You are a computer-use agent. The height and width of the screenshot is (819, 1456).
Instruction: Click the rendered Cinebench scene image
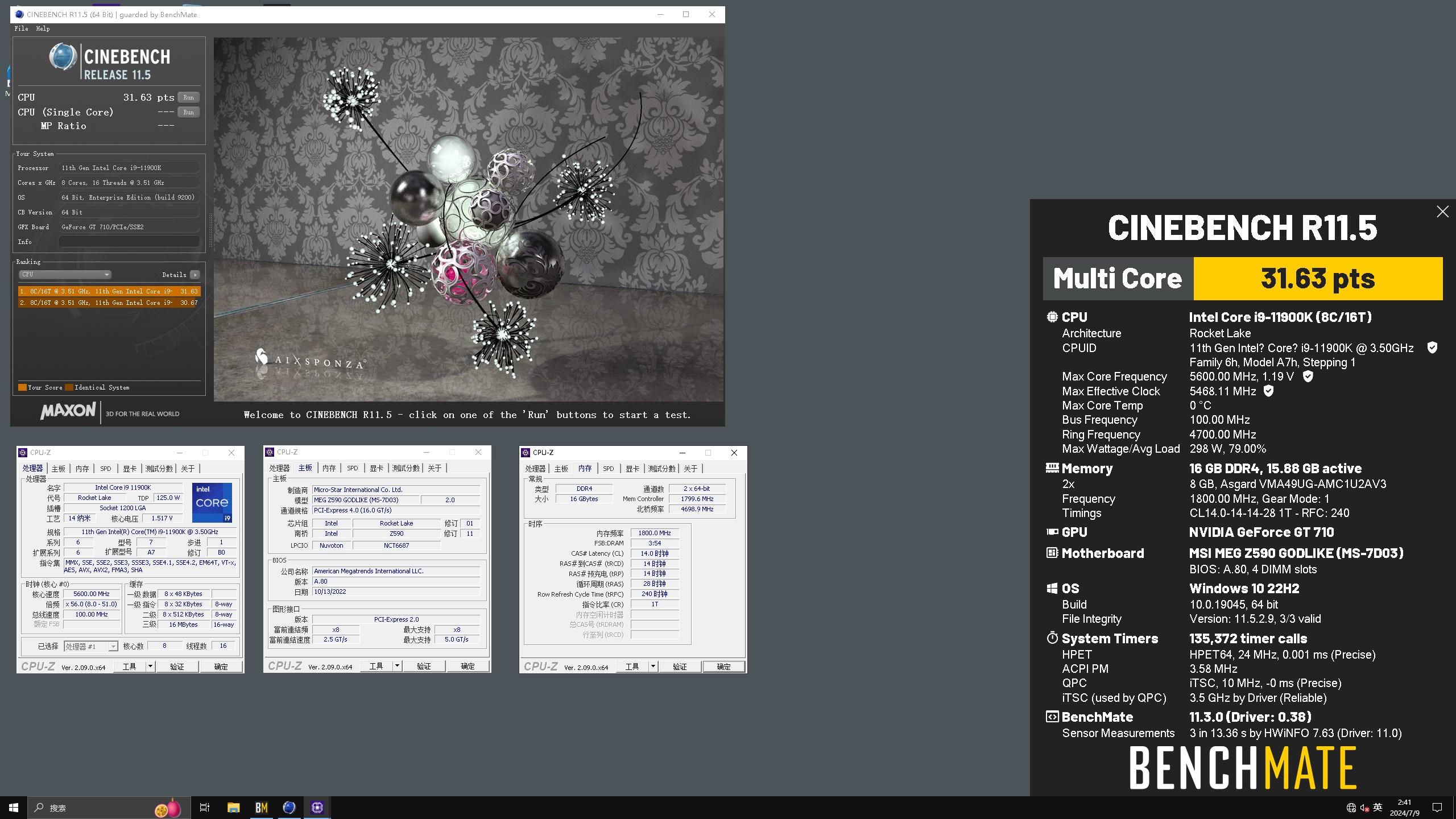tap(469, 220)
